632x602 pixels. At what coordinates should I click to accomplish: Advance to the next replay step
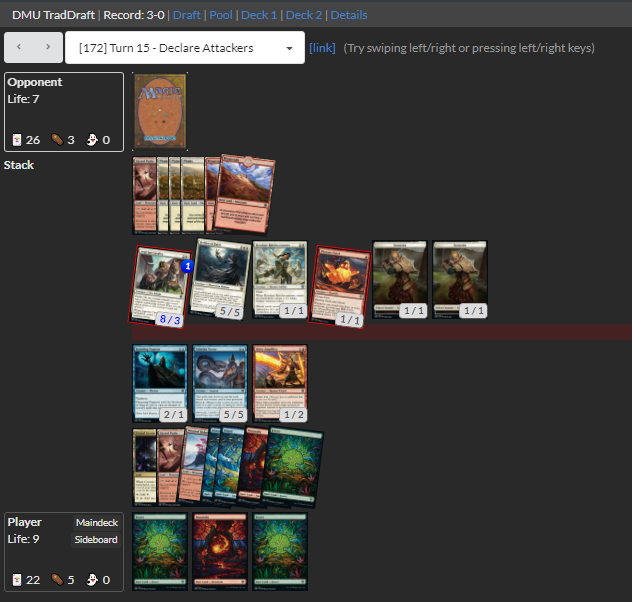tap(48, 47)
